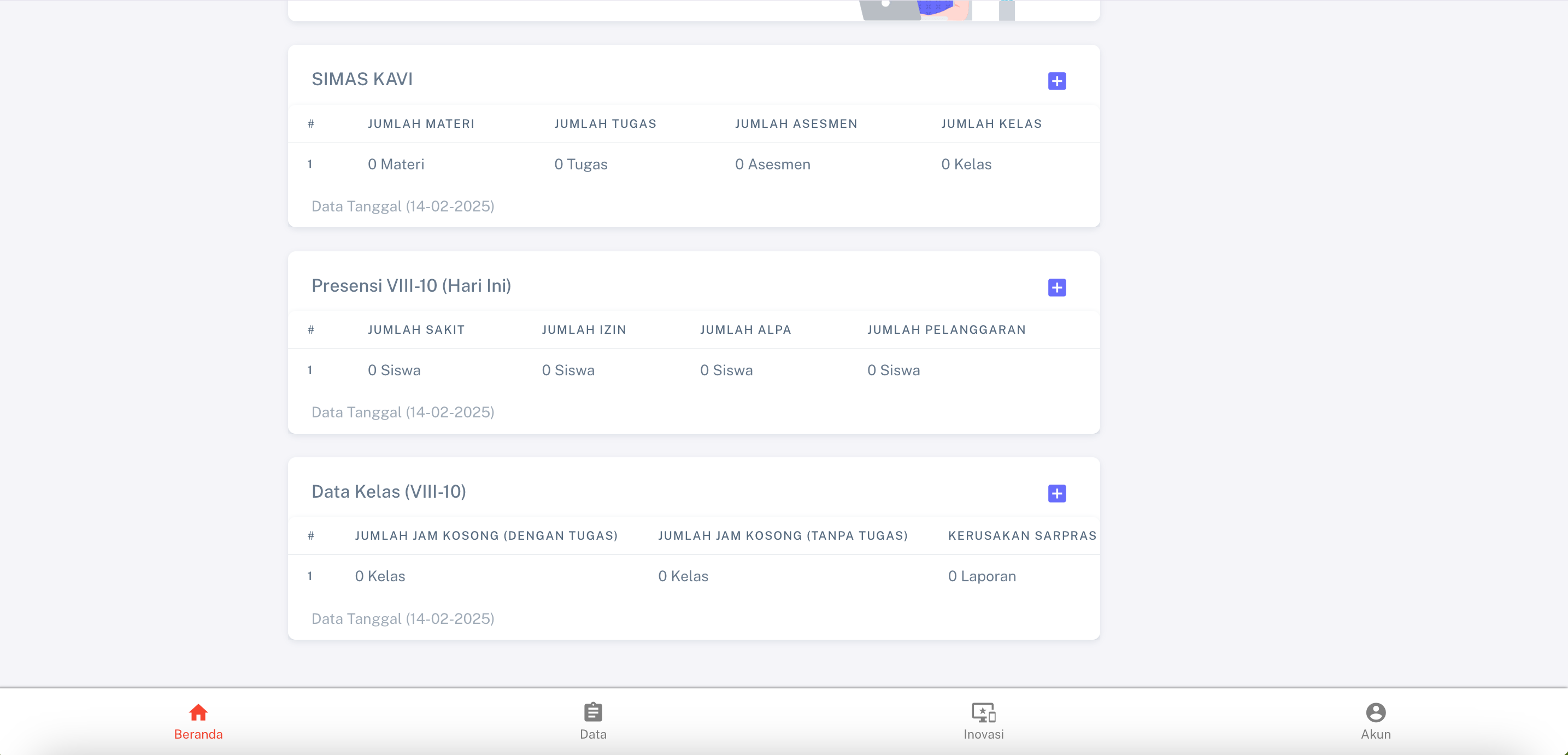Open the Inovasi monitor star icon

(x=983, y=712)
